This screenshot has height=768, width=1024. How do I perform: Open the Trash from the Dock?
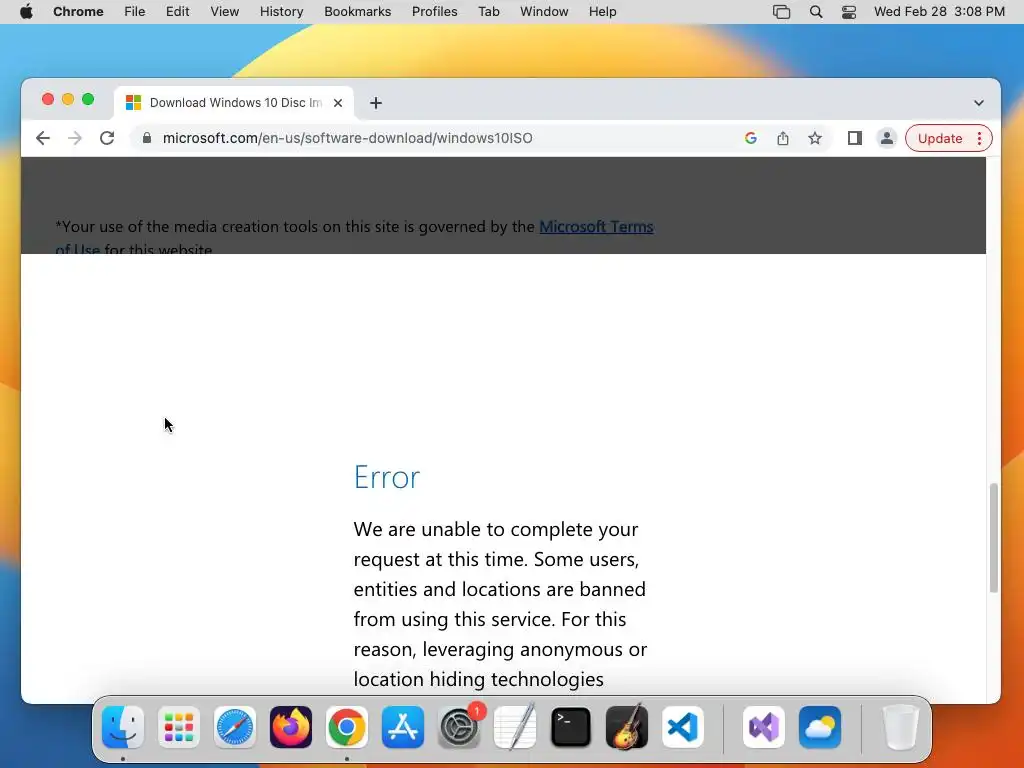[x=901, y=727]
